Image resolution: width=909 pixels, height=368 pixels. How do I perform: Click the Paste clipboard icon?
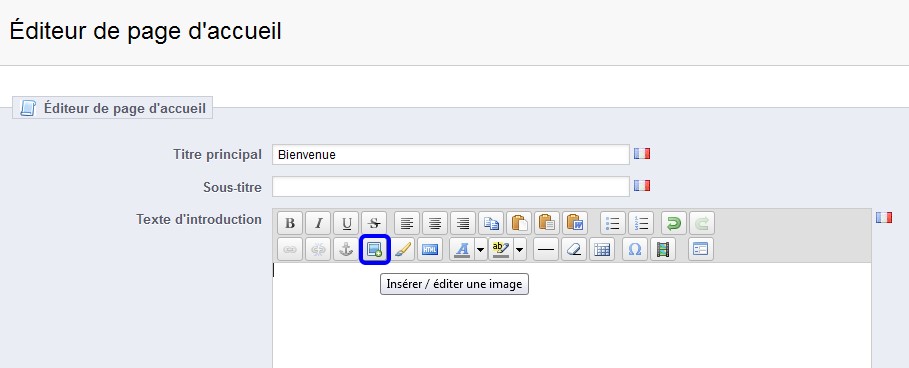point(519,223)
